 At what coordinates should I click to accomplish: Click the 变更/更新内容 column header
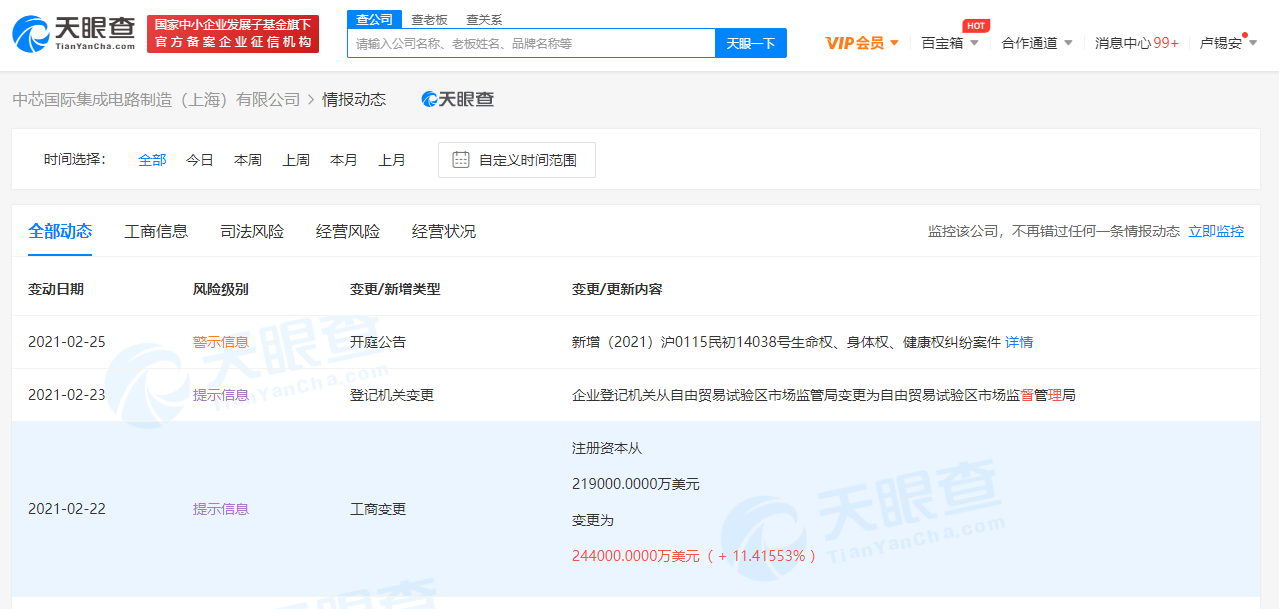[x=617, y=289]
